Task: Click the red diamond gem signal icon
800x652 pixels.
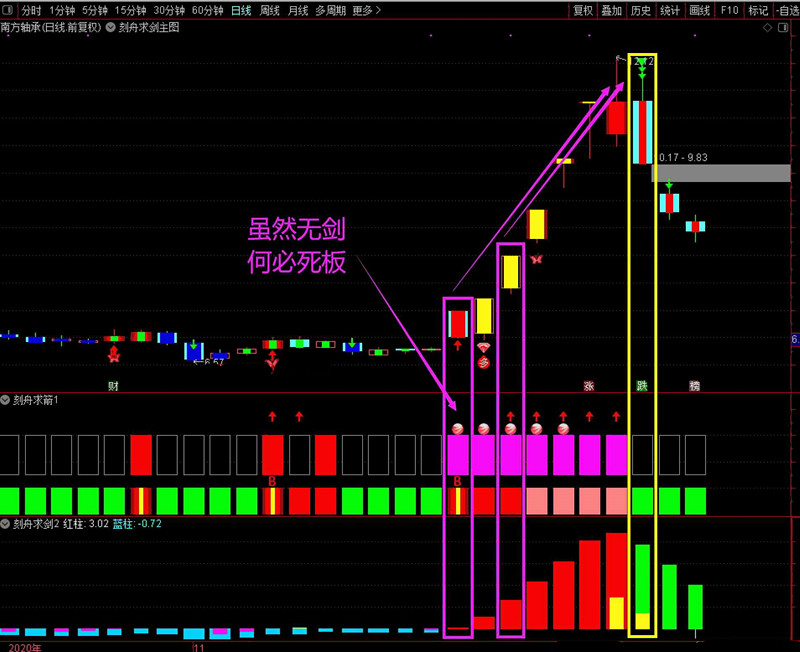Action: click(x=484, y=348)
